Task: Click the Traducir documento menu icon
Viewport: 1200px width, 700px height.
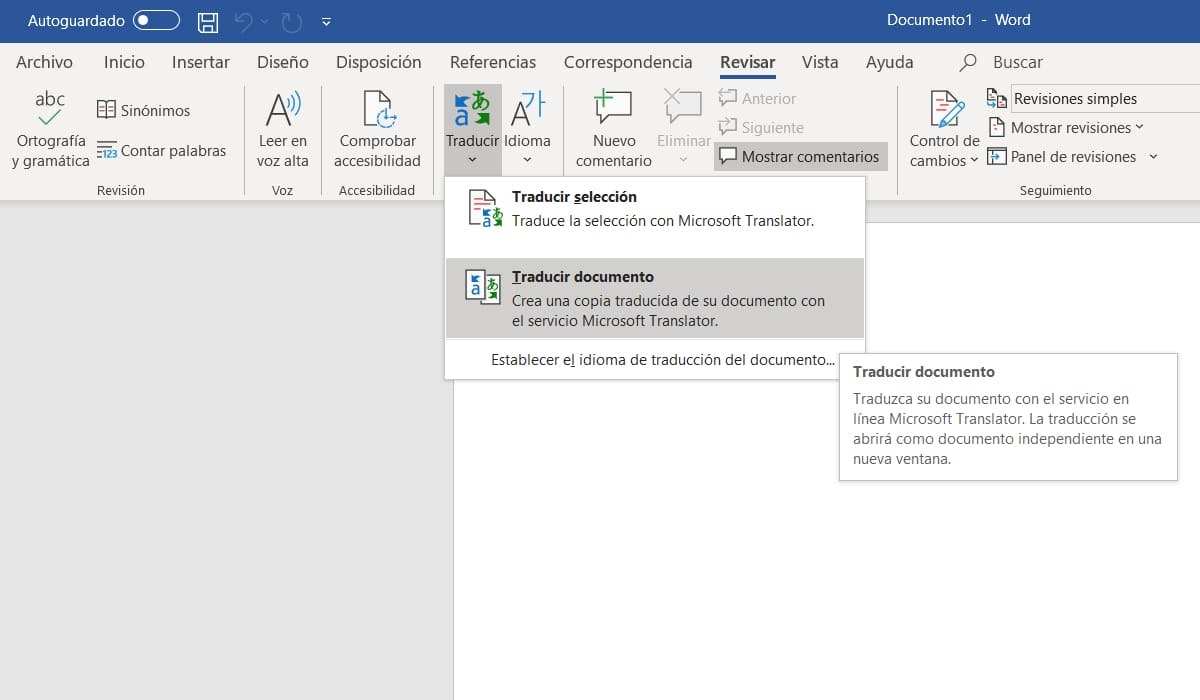Action: tap(484, 287)
